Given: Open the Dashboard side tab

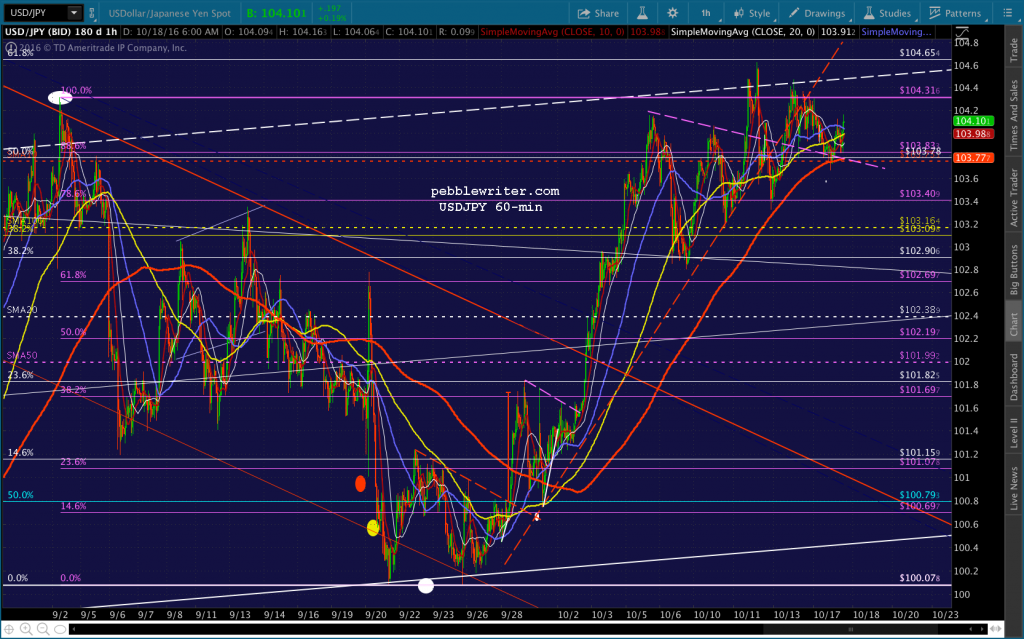Looking at the screenshot, I should [1014, 377].
